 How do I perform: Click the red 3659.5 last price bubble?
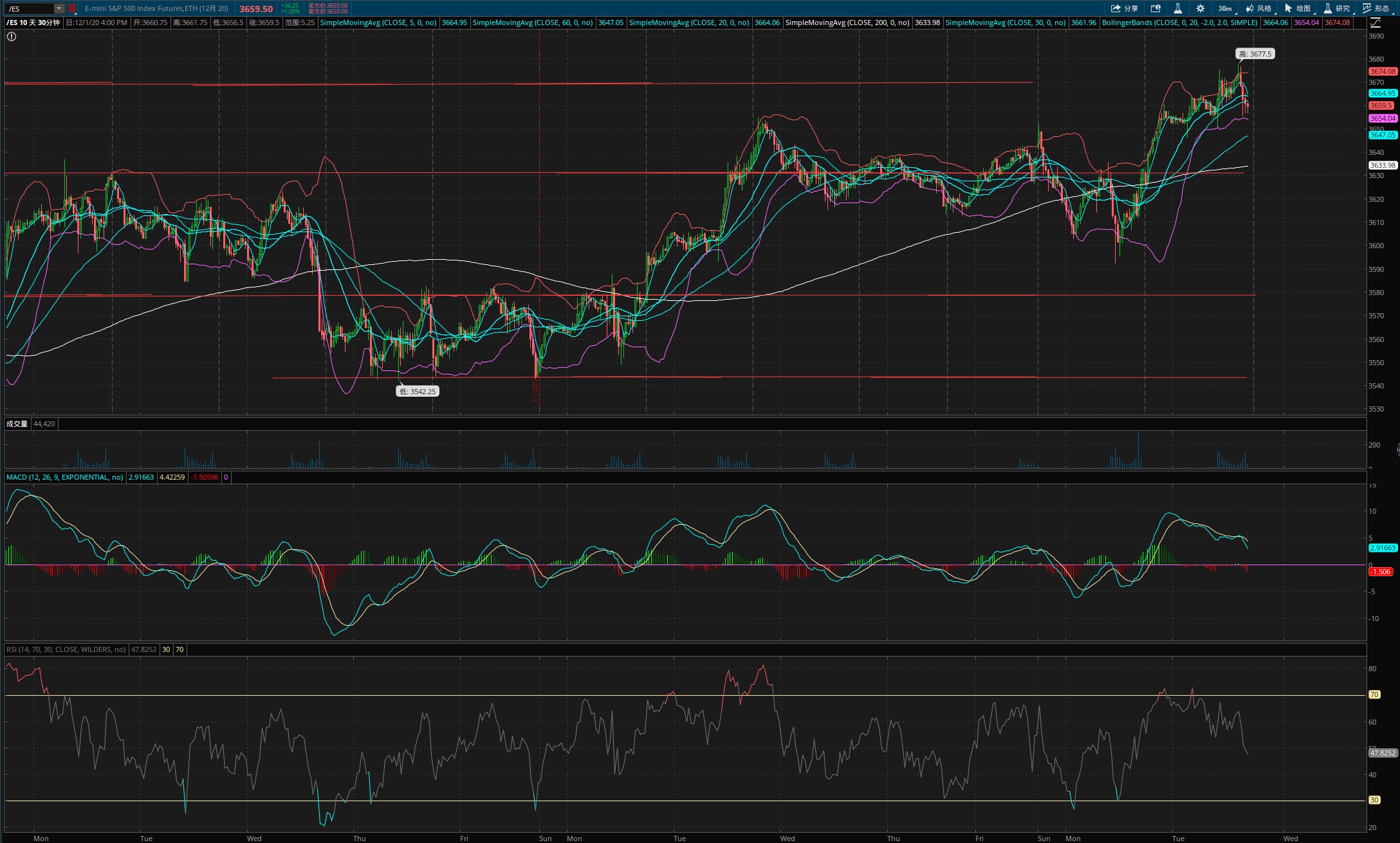(x=1381, y=105)
